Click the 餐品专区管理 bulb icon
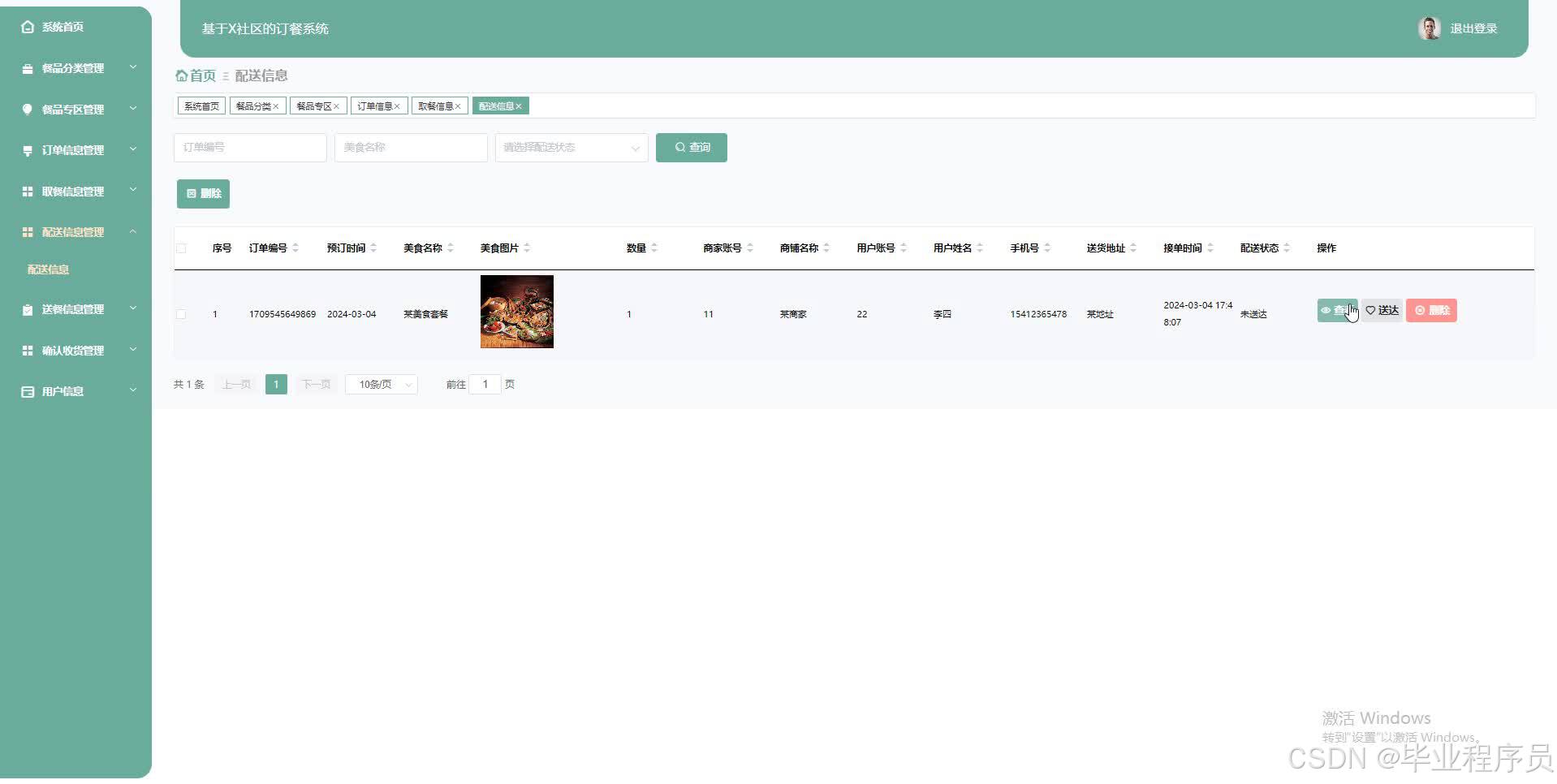Screen dimensions: 1557x784 click(x=28, y=109)
